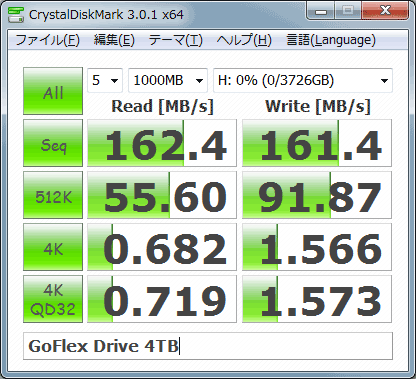Open the test count dropdown showing 5
This screenshot has height=379, width=416.
[x=105, y=80]
